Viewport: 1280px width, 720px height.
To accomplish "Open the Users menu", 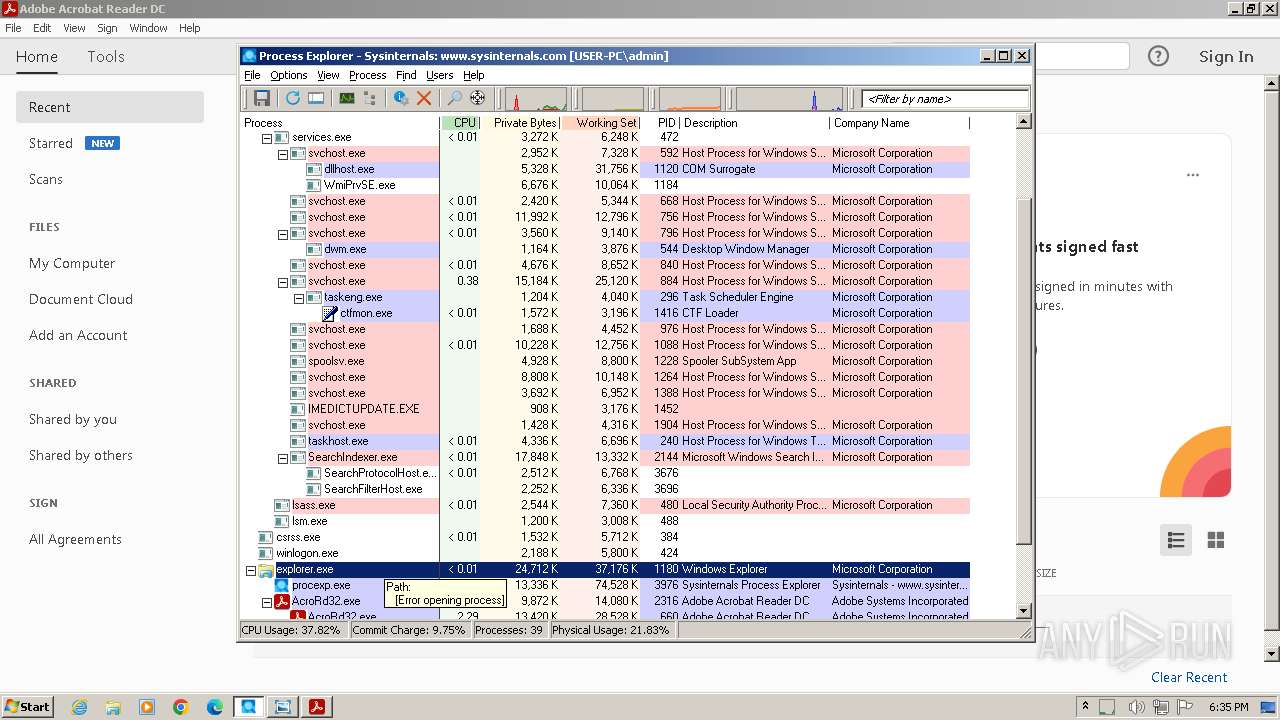I will point(440,75).
